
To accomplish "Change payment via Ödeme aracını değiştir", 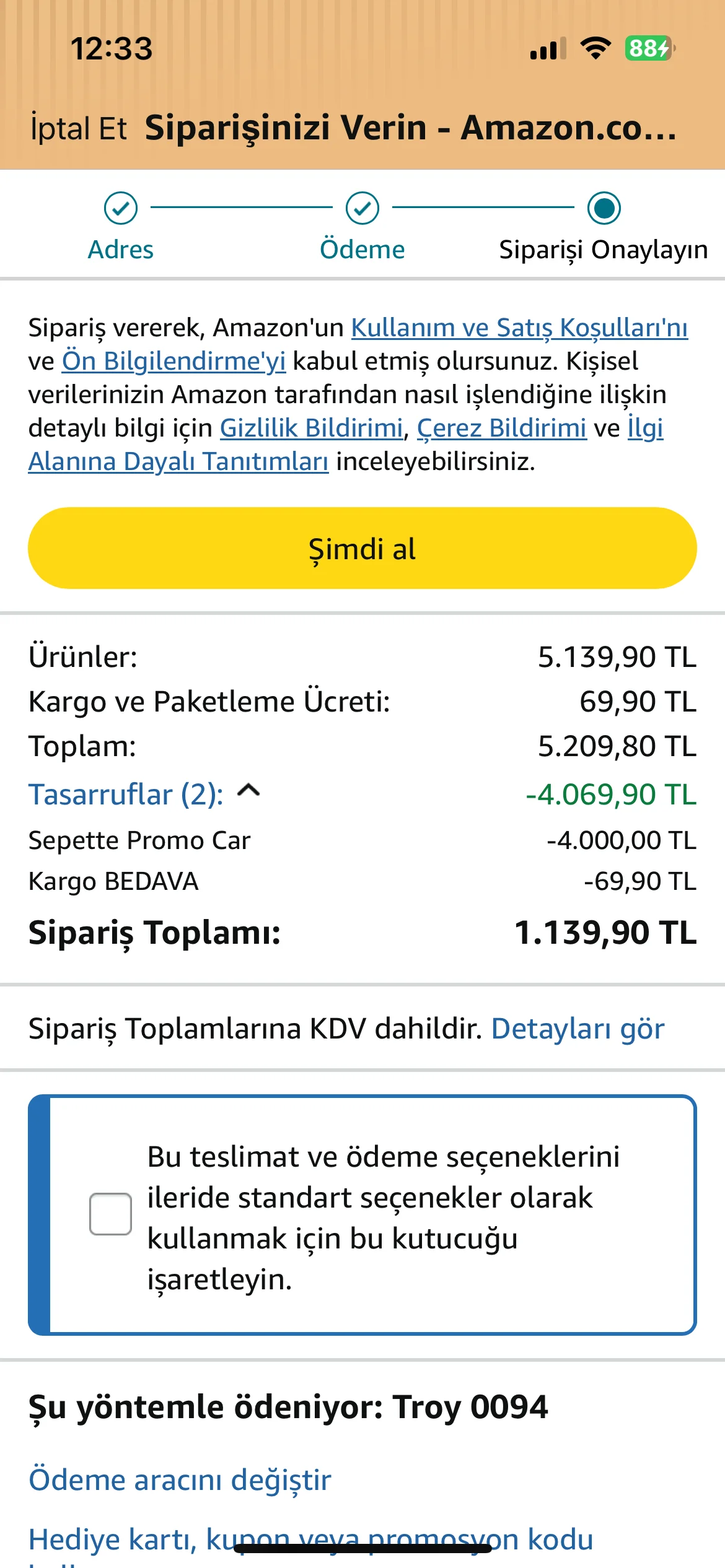I will [x=180, y=1480].
